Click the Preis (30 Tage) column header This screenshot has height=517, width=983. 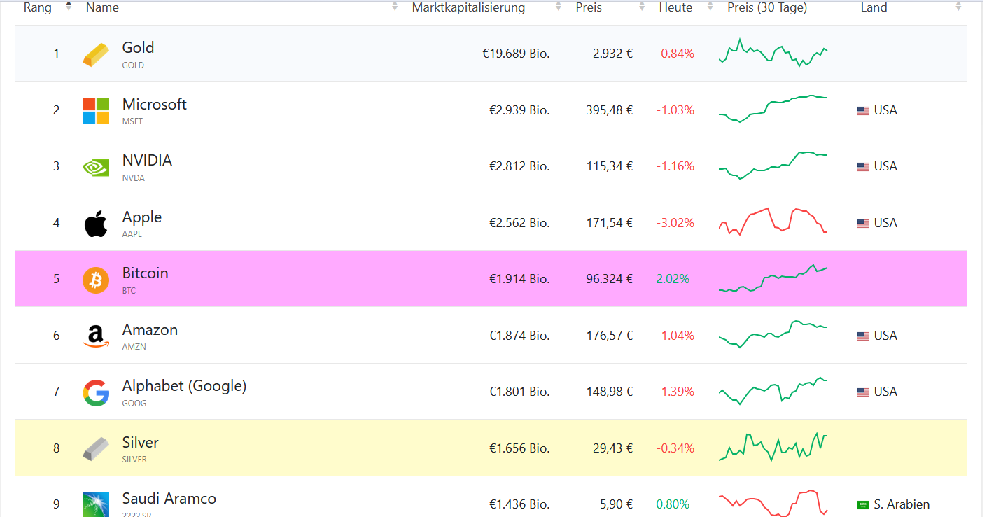pyautogui.click(x=767, y=8)
